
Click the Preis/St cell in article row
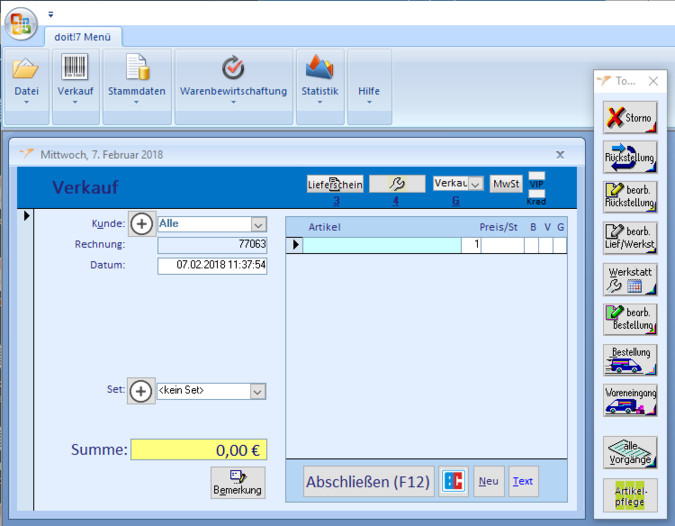[x=502, y=245]
